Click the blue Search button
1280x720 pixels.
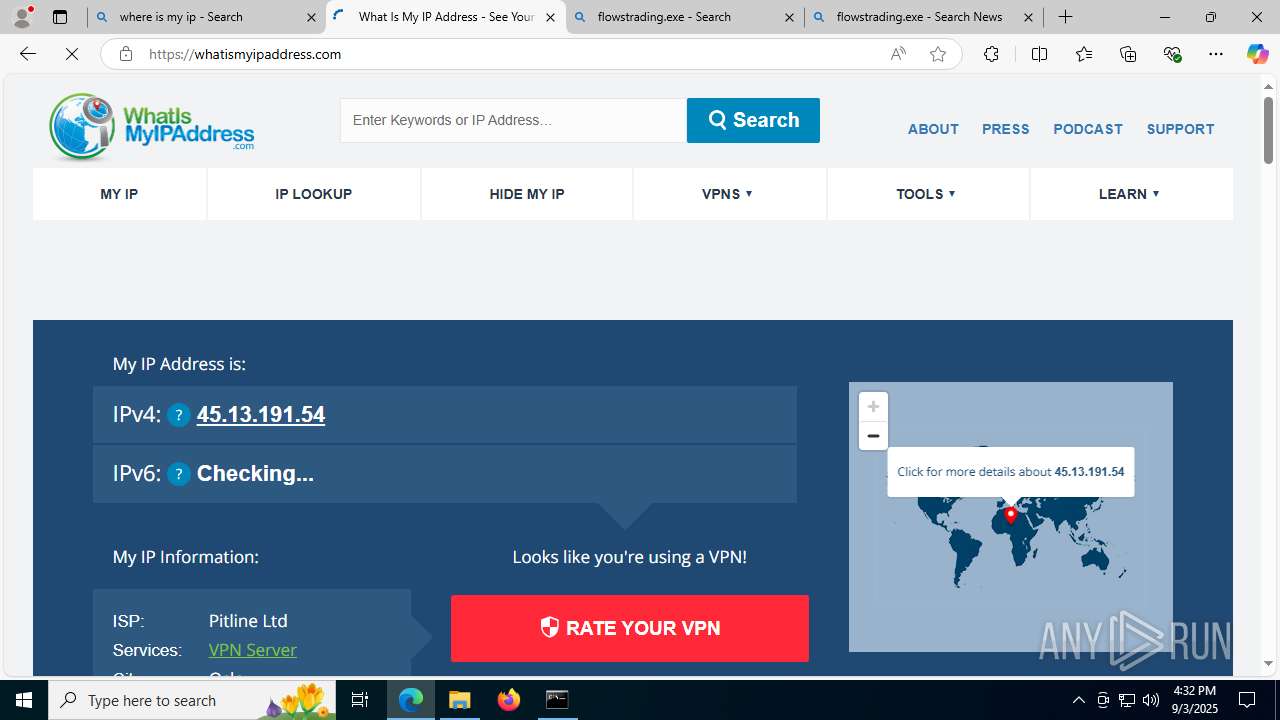pyautogui.click(x=753, y=120)
